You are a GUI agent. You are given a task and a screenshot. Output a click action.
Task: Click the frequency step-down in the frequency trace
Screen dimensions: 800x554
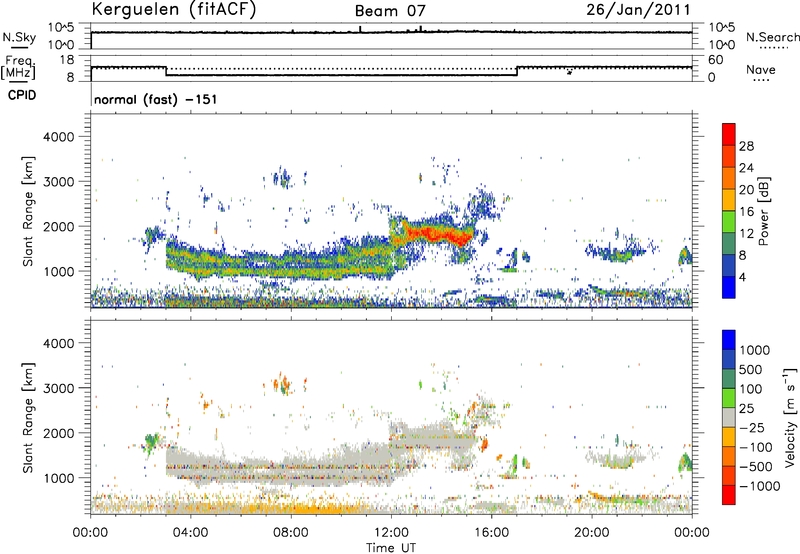(x=166, y=71)
